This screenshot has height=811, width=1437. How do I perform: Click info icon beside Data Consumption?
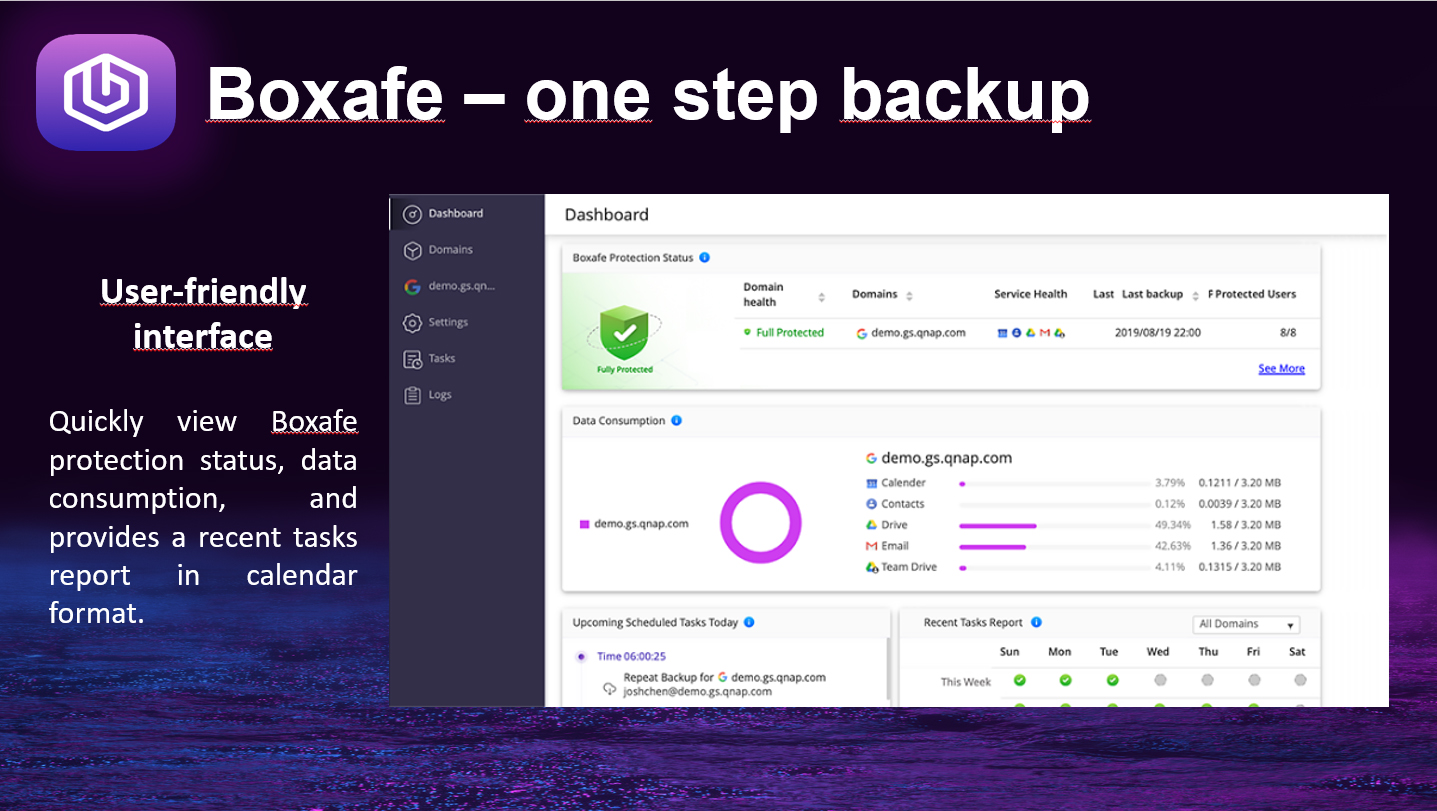[x=676, y=421]
